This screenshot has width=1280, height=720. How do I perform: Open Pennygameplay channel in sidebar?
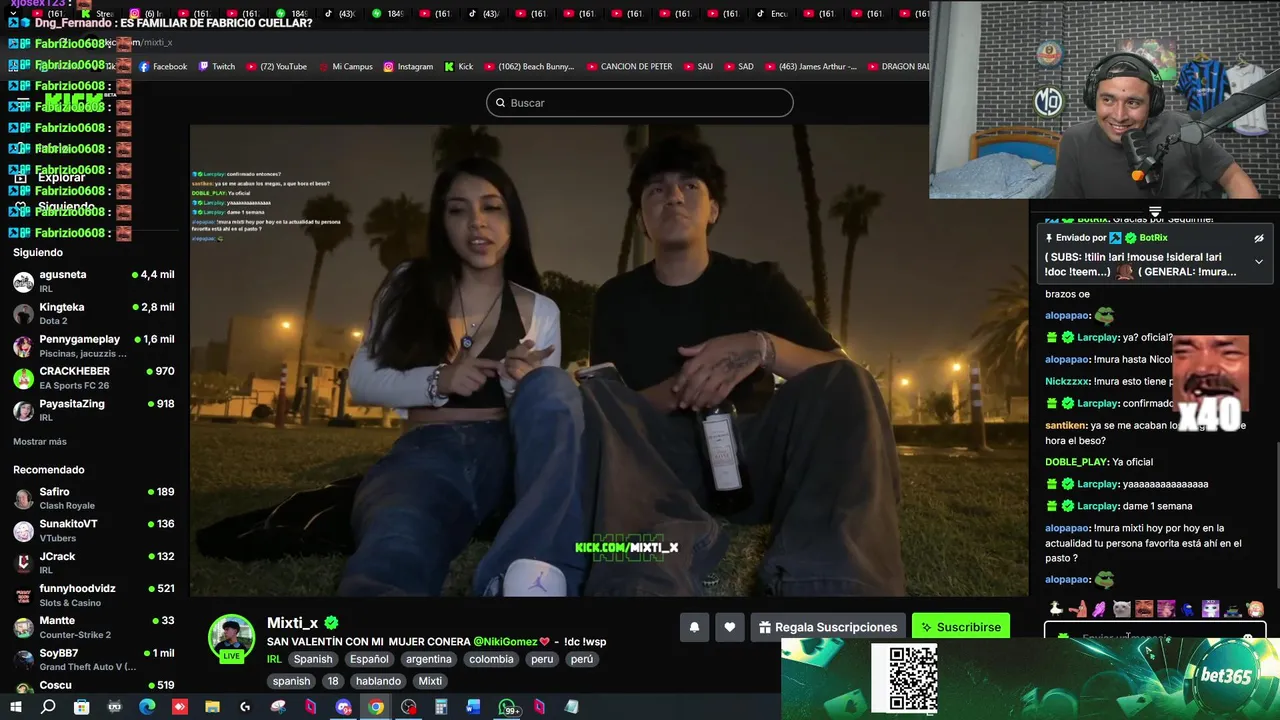coord(93,346)
